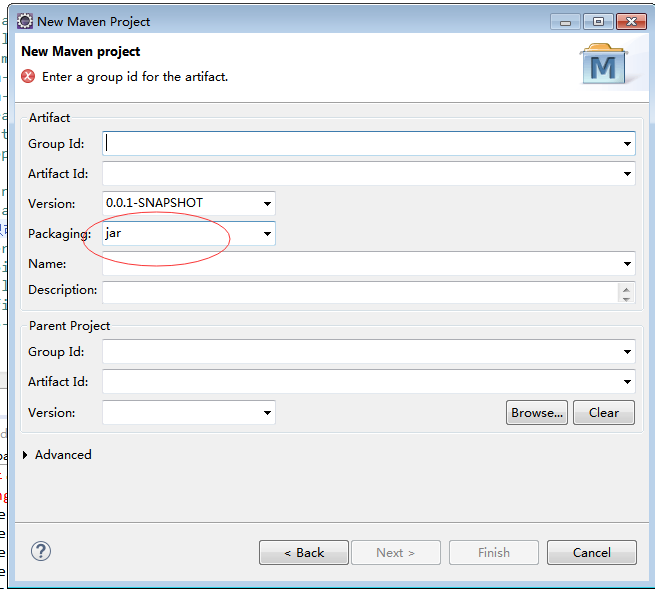Click the 'Description:' label
This screenshot has width=655, height=589.
(63, 289)
